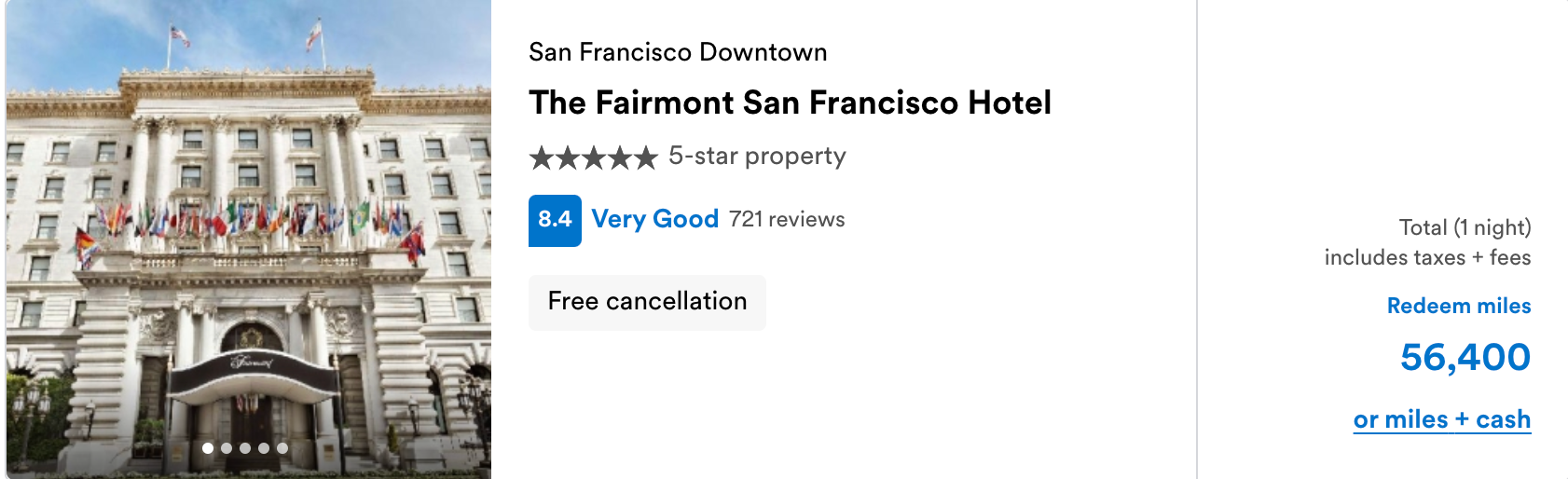Jump to the second carousel dot
The width and height of the screenshot is (1568, 479).
click(x=227, y=448)
